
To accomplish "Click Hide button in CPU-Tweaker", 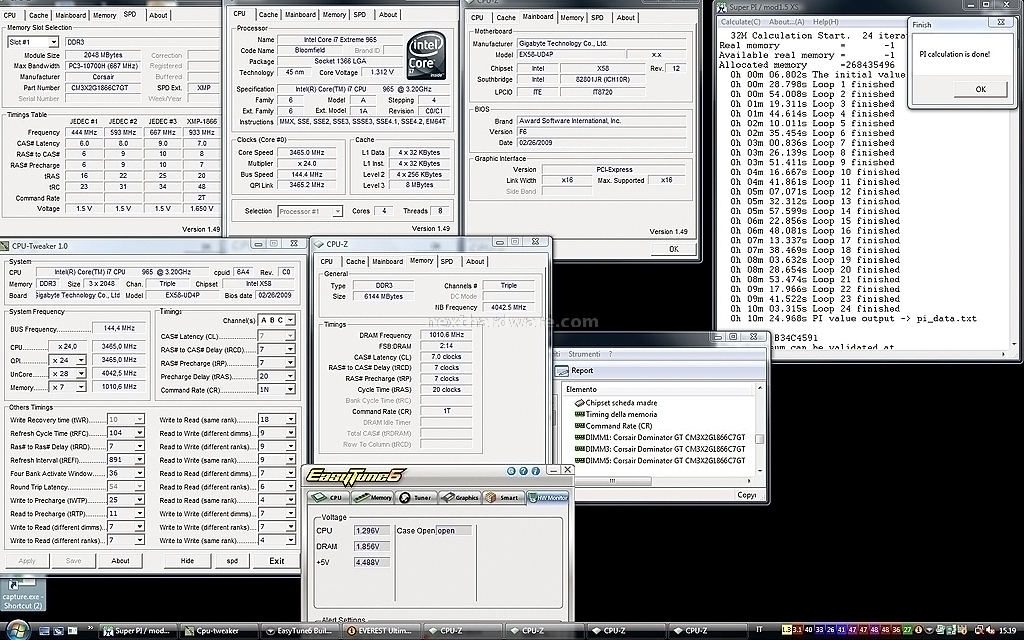I will (187, 561).
